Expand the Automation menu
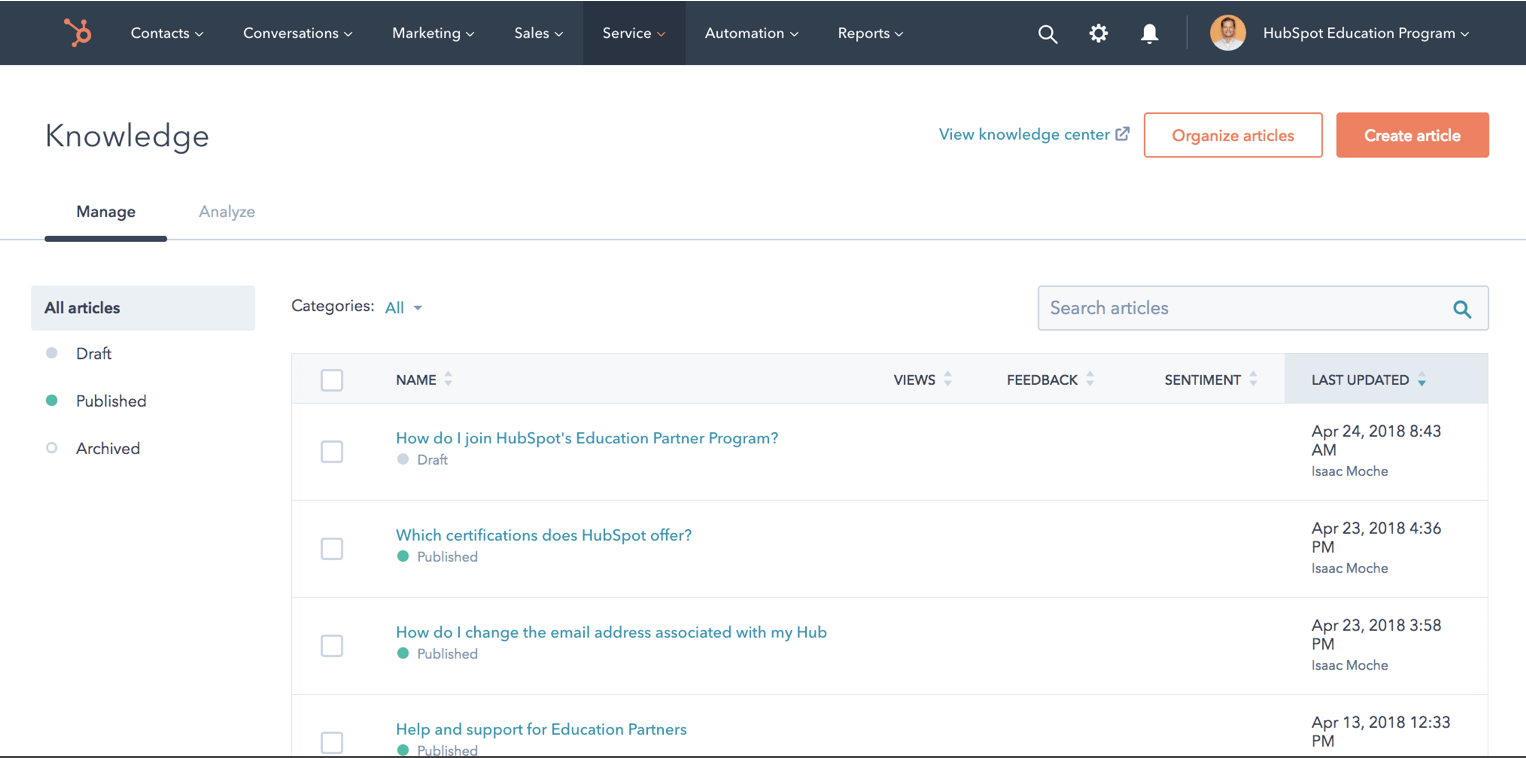This screenshot has height=758, width=1526. pyautogui.click(x=752, y=33)
